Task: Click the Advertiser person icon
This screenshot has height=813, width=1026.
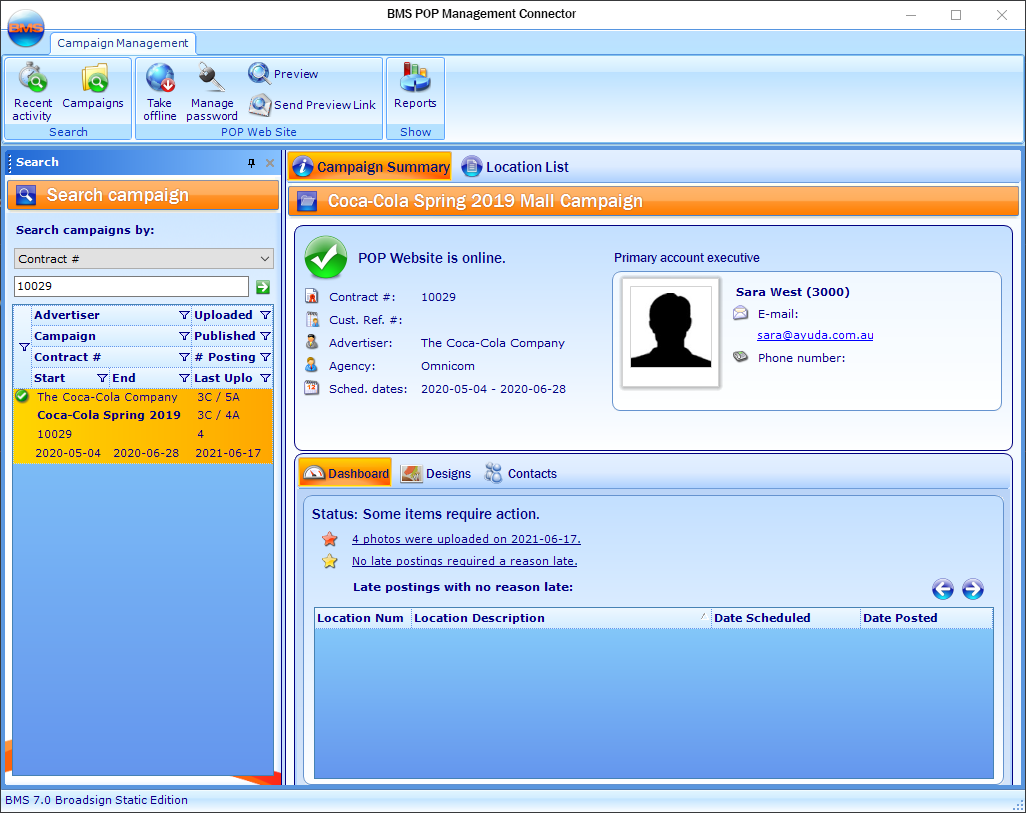Action: [x=312, y=342]
